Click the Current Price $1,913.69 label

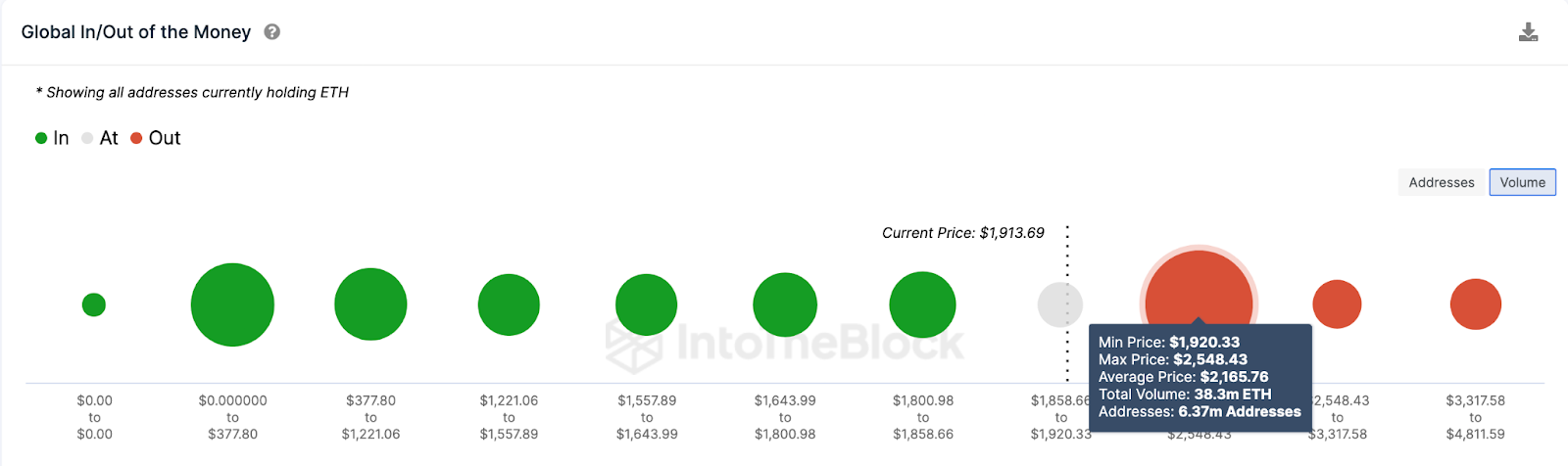coord(963,233)
